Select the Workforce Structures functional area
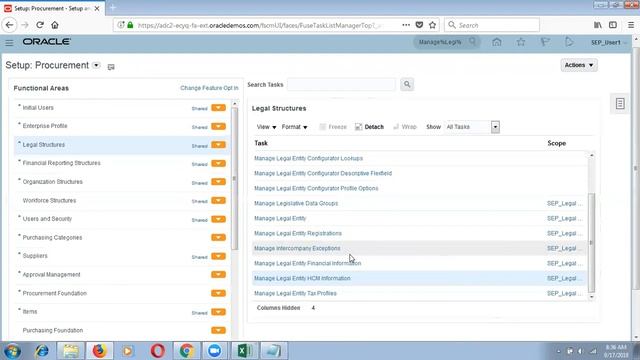The height and width of the screenshot is (360, 640). coord(49,200)
